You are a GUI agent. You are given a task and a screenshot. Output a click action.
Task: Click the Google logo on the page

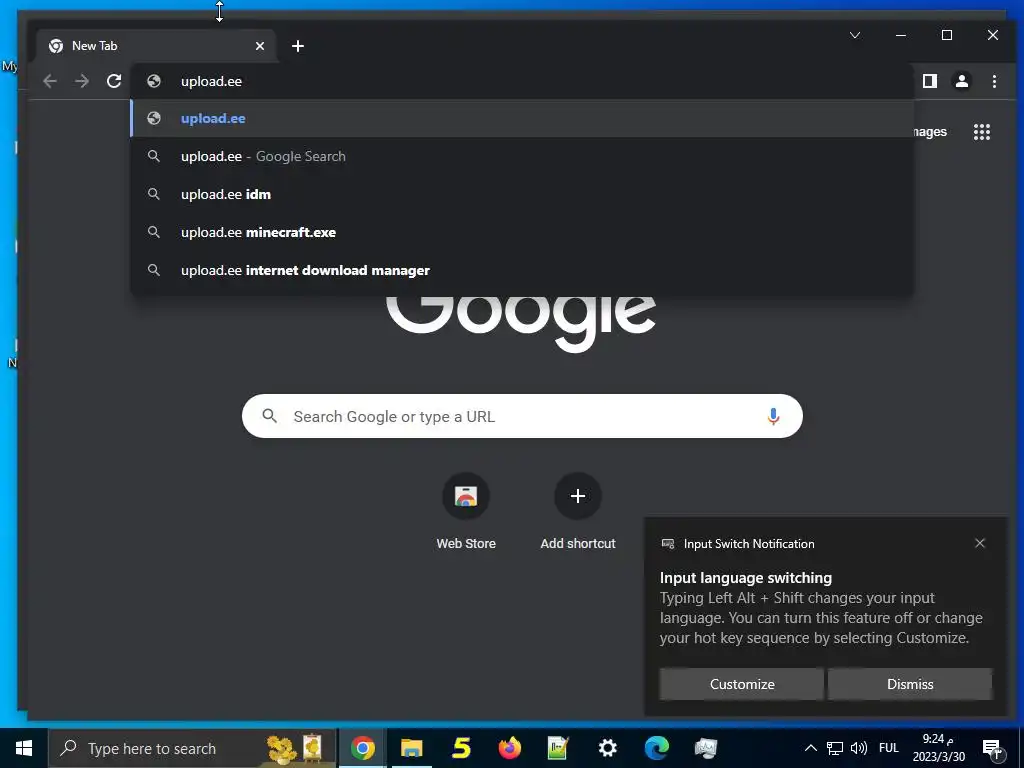coord(521,323)
